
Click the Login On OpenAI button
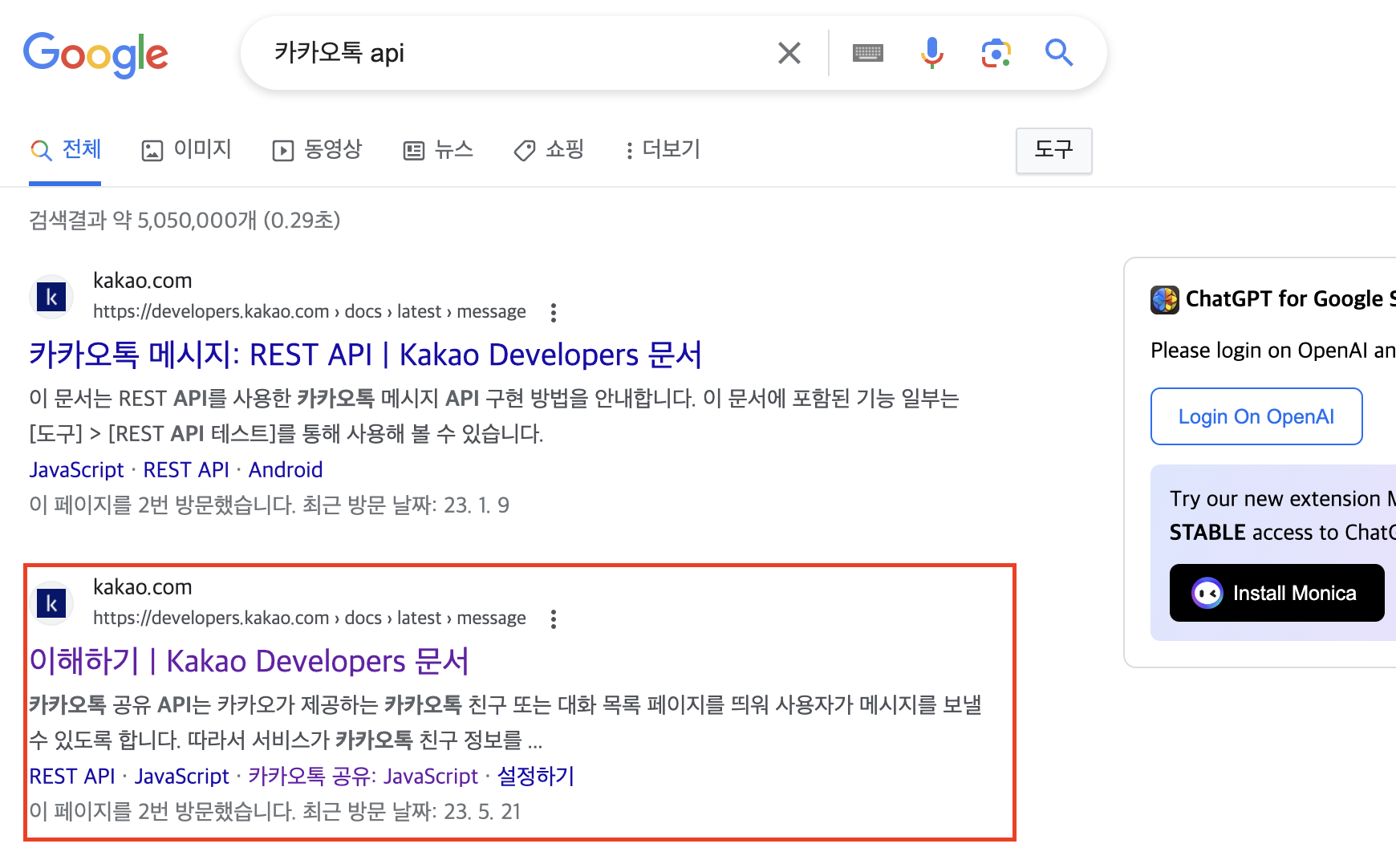point(1256,416)
